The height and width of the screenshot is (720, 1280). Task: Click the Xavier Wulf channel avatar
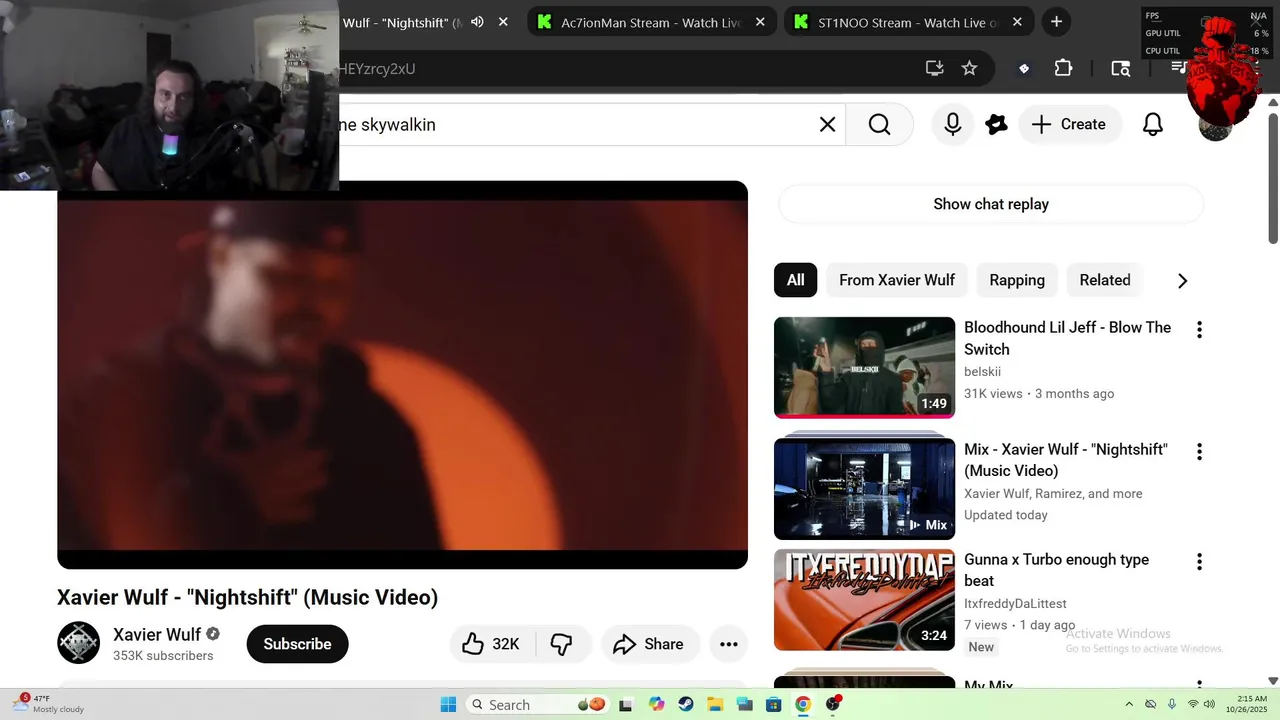(78, 643)
